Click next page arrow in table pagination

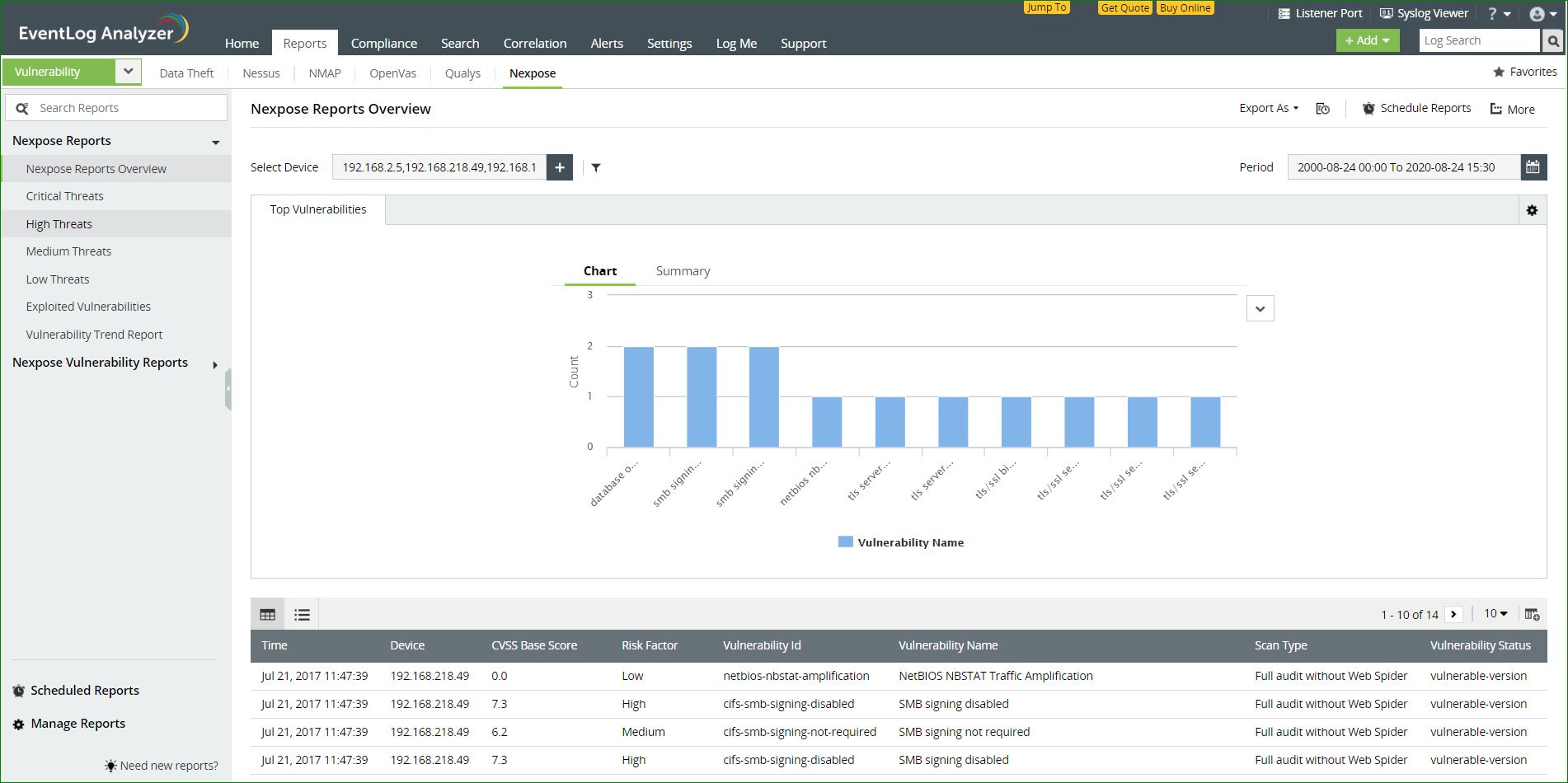click(1453, 614)
